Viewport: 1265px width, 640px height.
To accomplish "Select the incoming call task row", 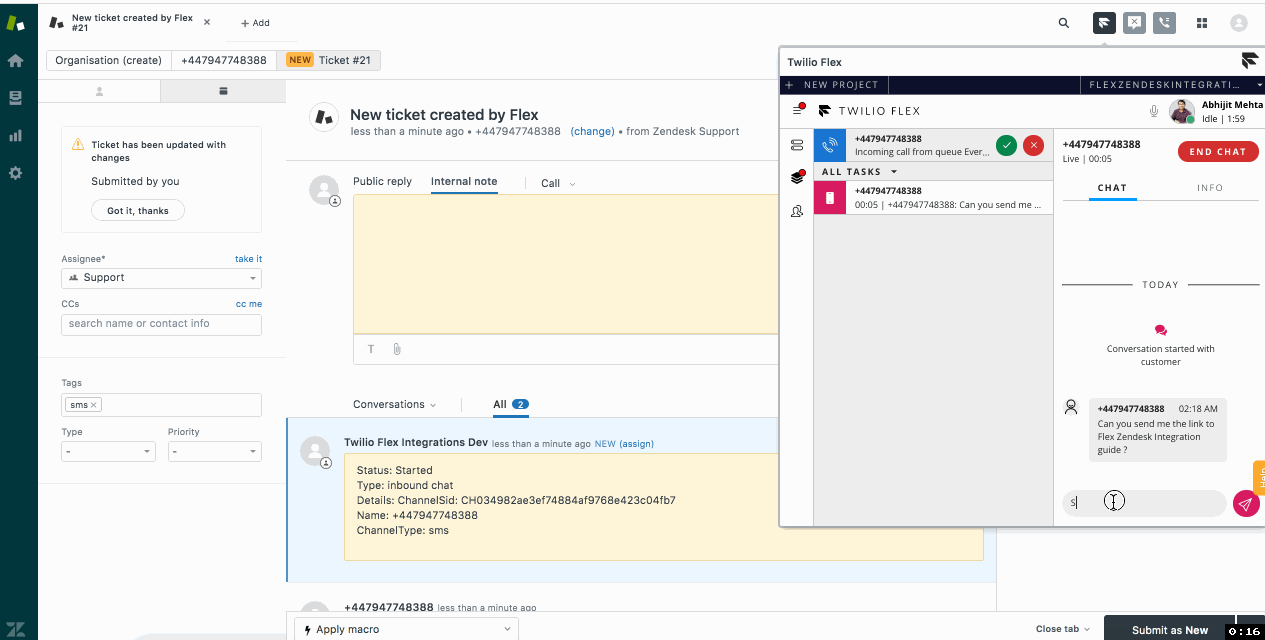I will point(933,145).
